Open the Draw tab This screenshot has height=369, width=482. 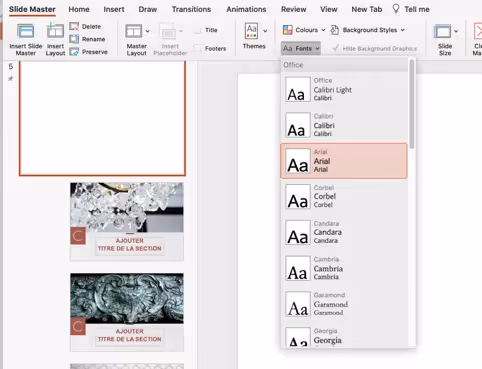148,9
